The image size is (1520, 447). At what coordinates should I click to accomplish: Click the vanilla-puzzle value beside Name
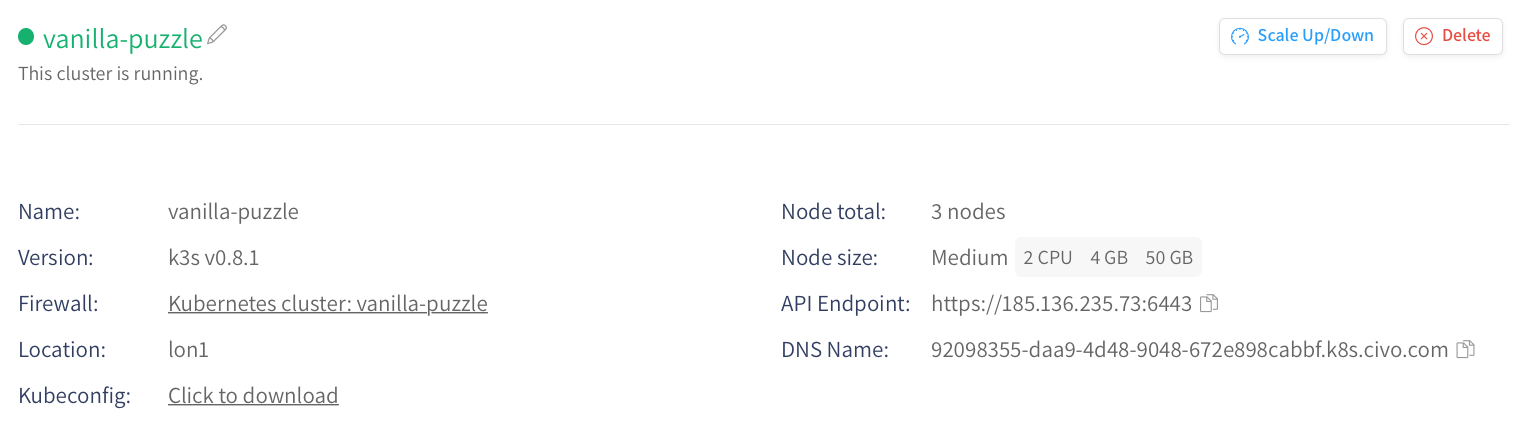click(233, 211)
